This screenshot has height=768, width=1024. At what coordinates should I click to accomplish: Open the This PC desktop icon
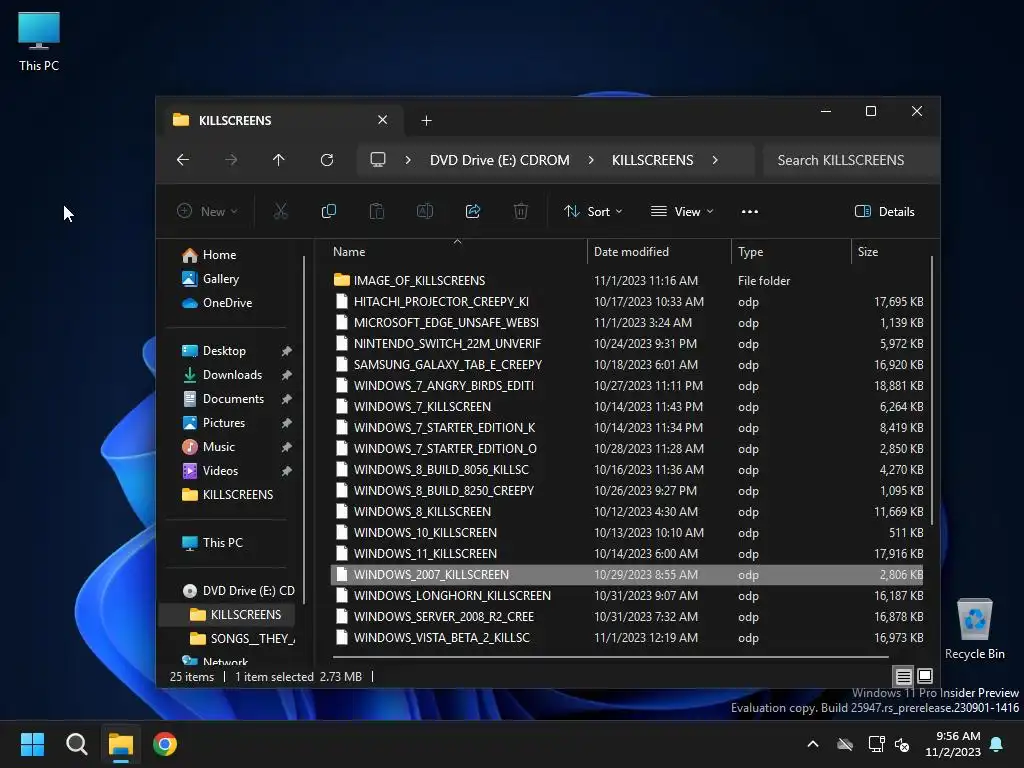pos(39,41)
